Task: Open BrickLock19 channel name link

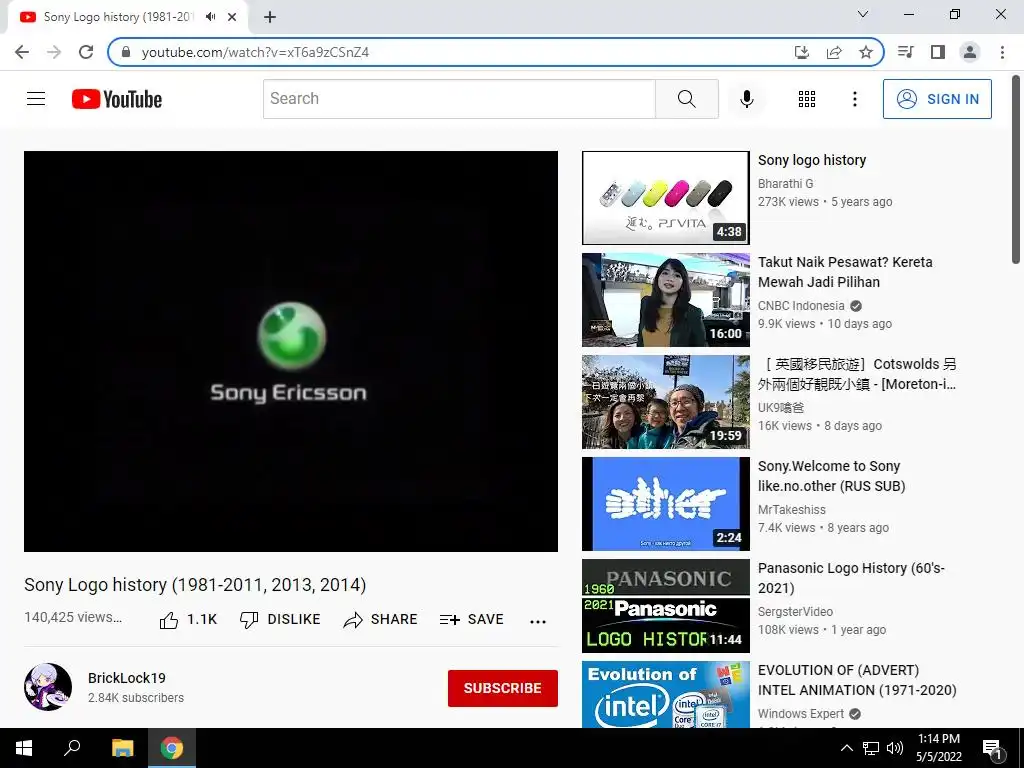Action: 127,678
